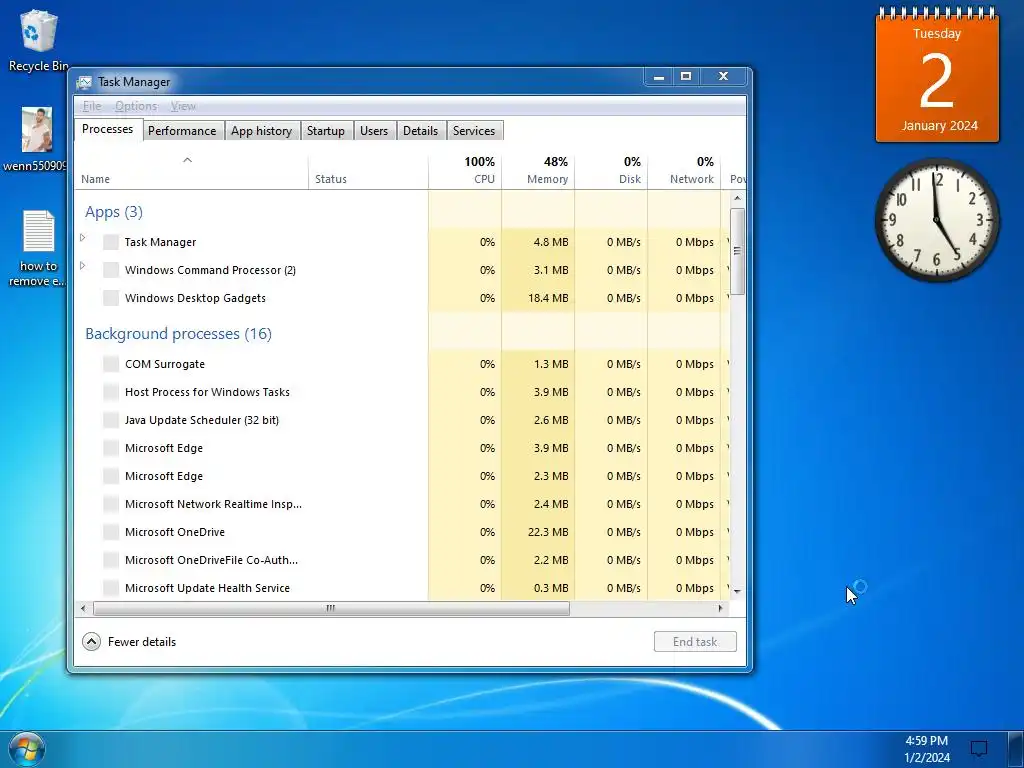
Task: Click the vertical scrollbar thumb
Action: pyautogui.click(x=737, y=251)
